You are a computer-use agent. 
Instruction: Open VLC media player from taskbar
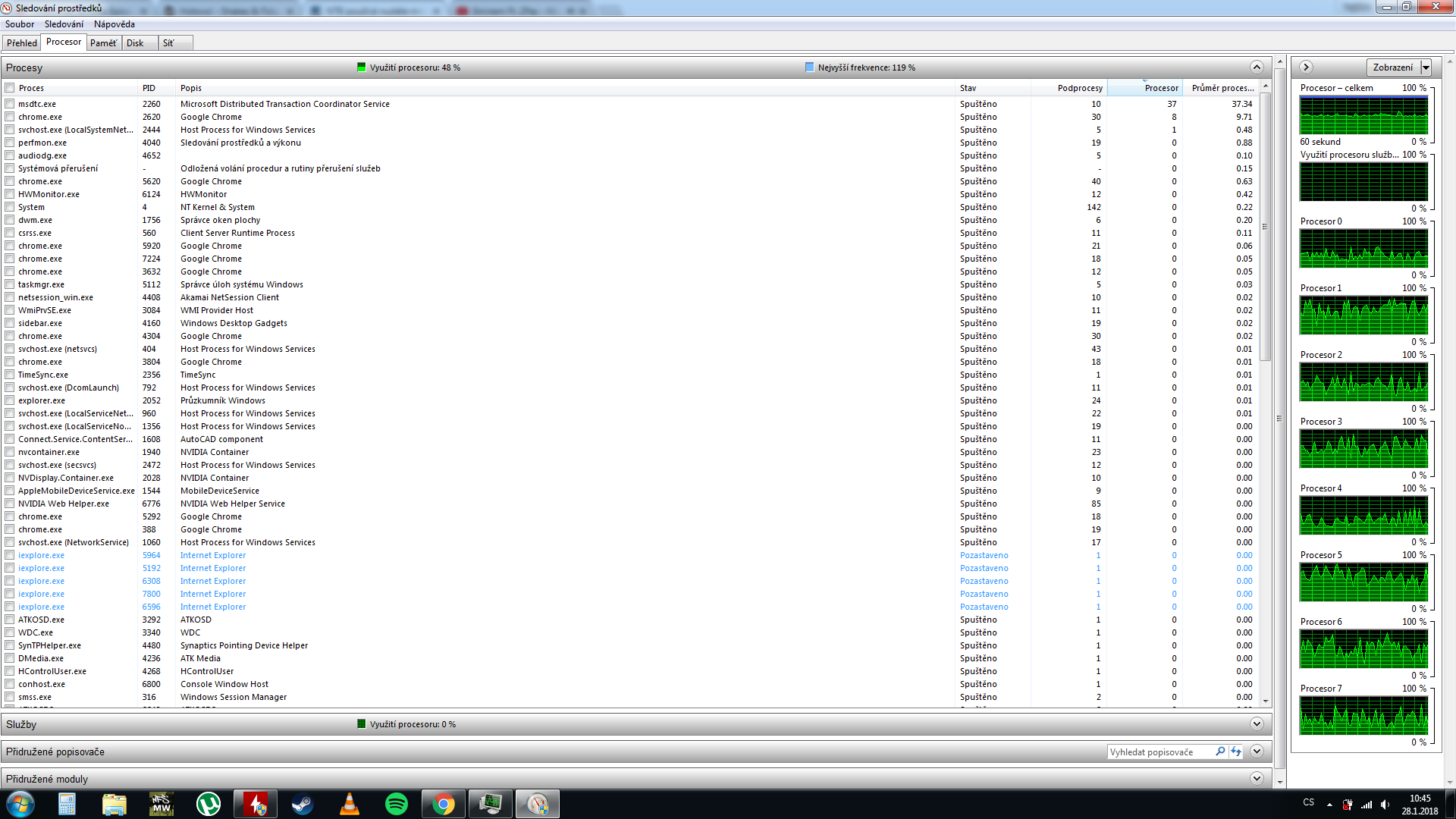(x=350, y=804)
